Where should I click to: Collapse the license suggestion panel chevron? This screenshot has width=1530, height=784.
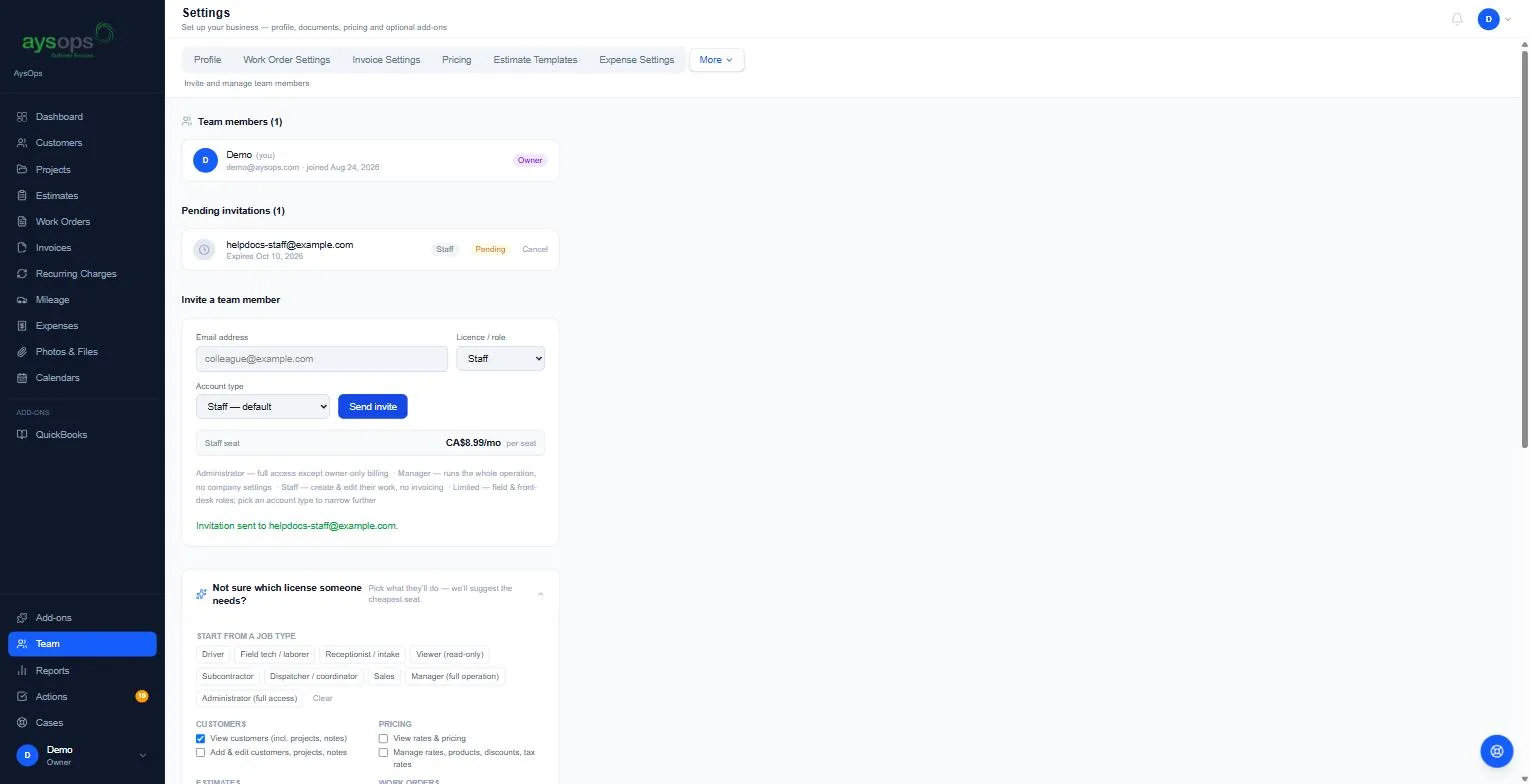click(541, 595)
